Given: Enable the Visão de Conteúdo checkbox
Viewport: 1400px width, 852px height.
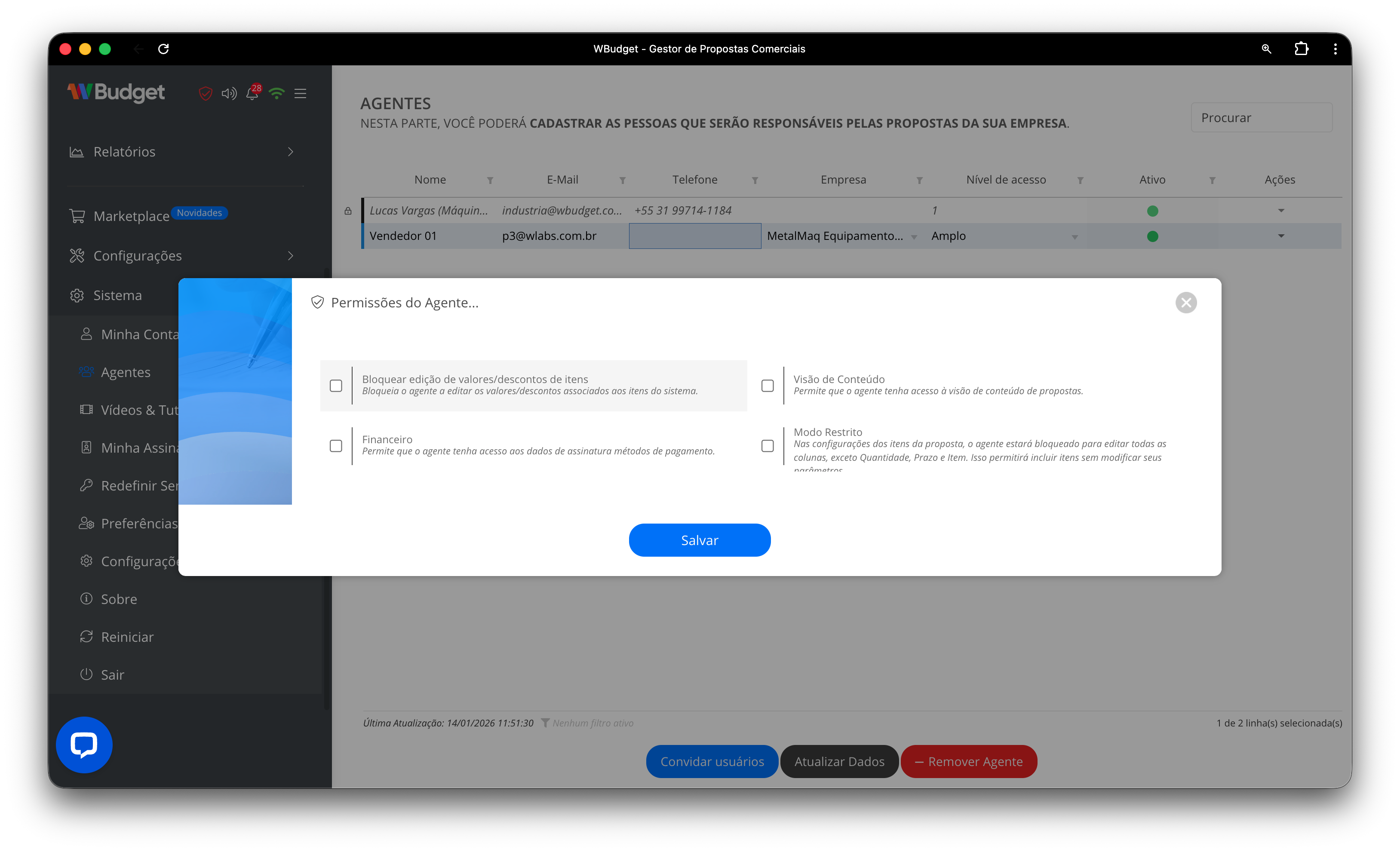Looking at the screenshot, I should point(767,386).
